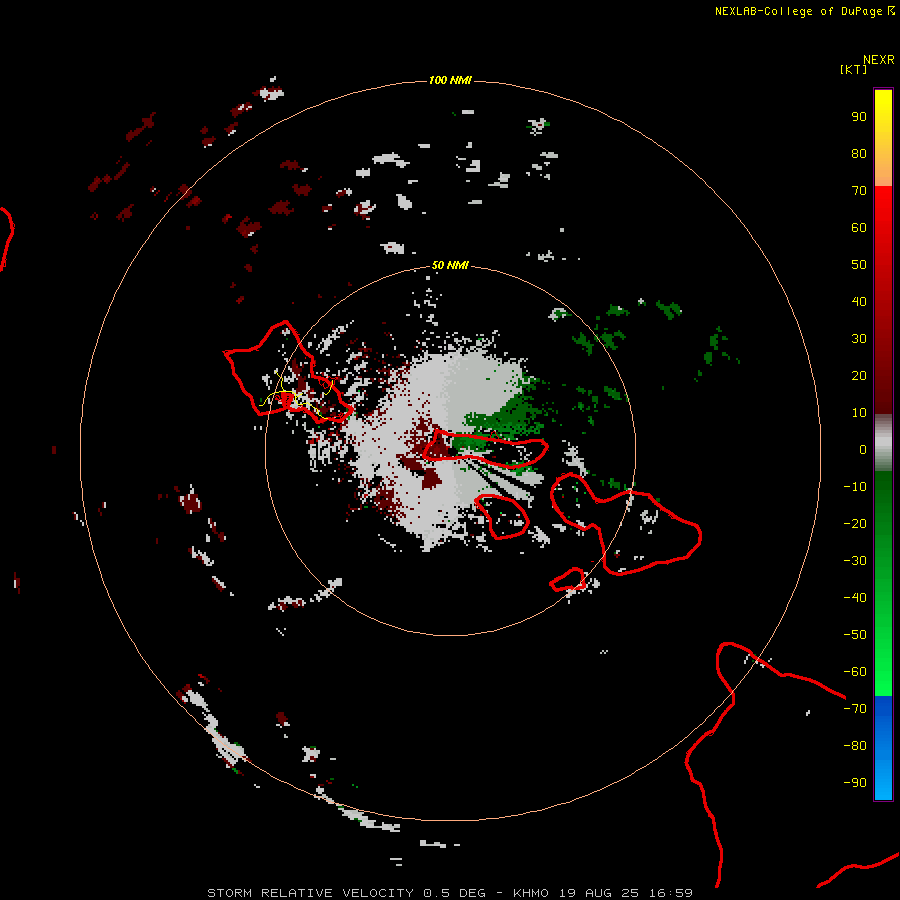Click the 30 knot scale label
Viewport: 900px width, 900px height.
(859, 339)
